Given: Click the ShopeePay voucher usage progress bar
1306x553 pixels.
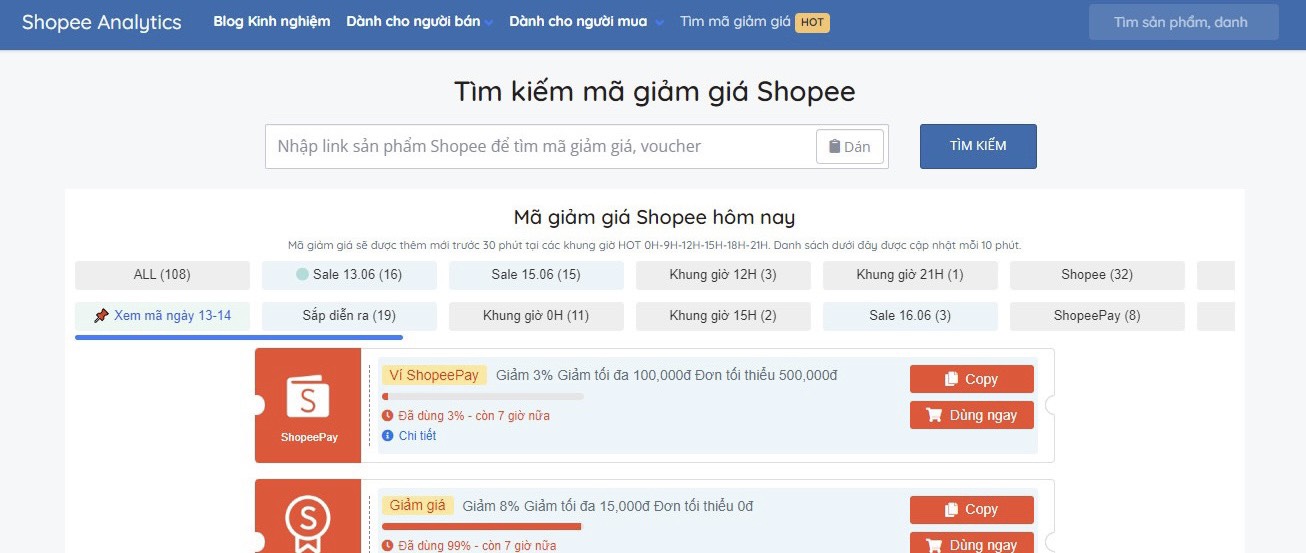Looking at the screenshot, I should pyautogui.click(x=482, y=397).
